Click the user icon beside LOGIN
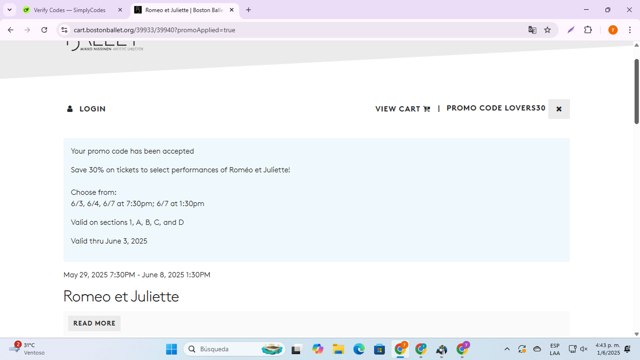640x360 pixels. point(70,109)
